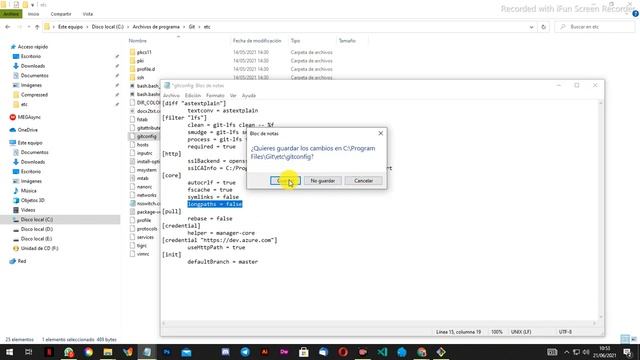Select Disco local (D:) in sidebar
640x360 pixels.
point(37,229)
